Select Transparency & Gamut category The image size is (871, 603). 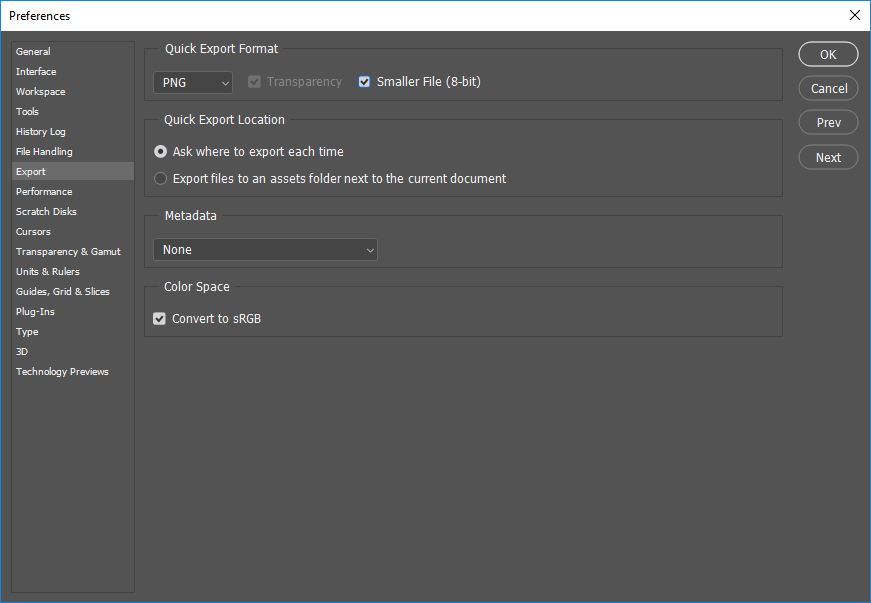(x=68, y=252)
